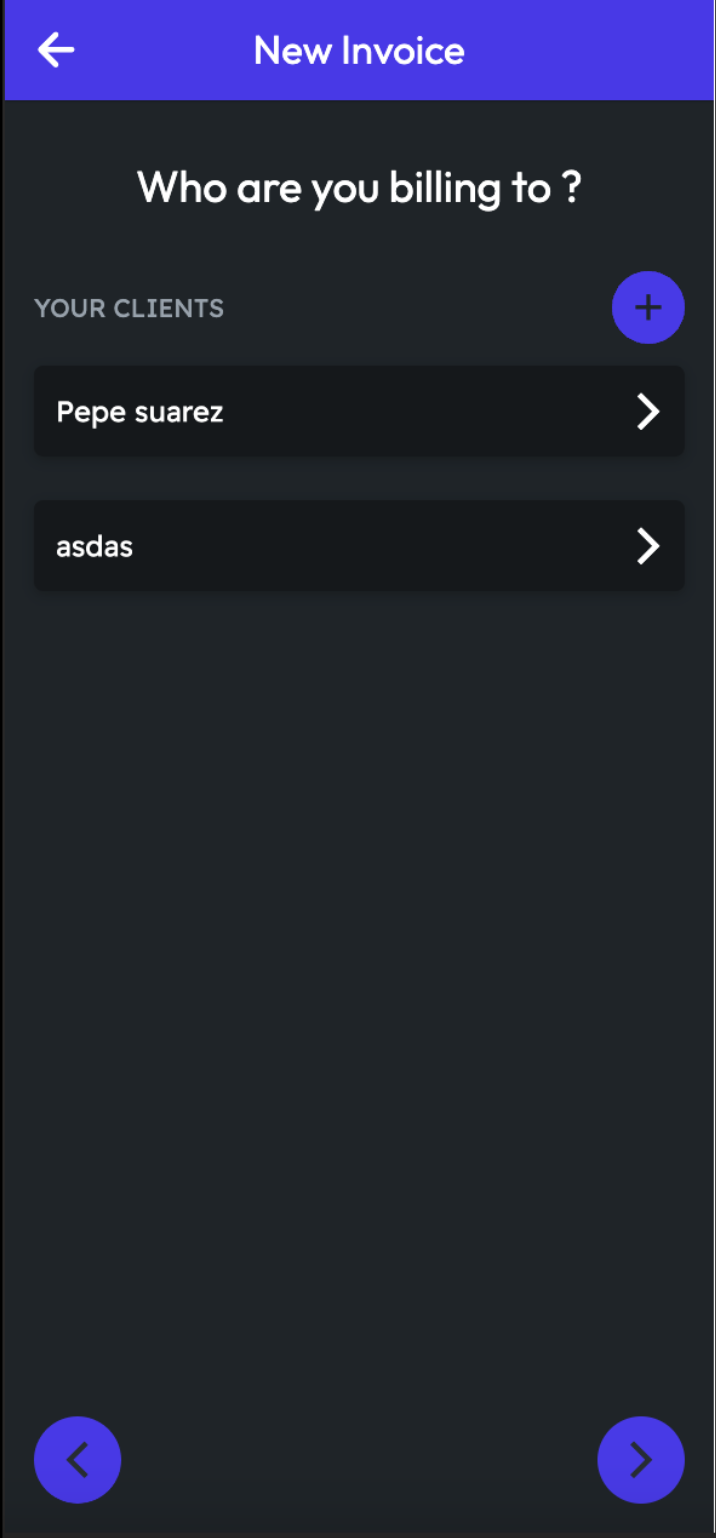The height and width of the screenshot is (1538, 716).
Task: Click the back arrow in the header
Action: pos(56,50)
